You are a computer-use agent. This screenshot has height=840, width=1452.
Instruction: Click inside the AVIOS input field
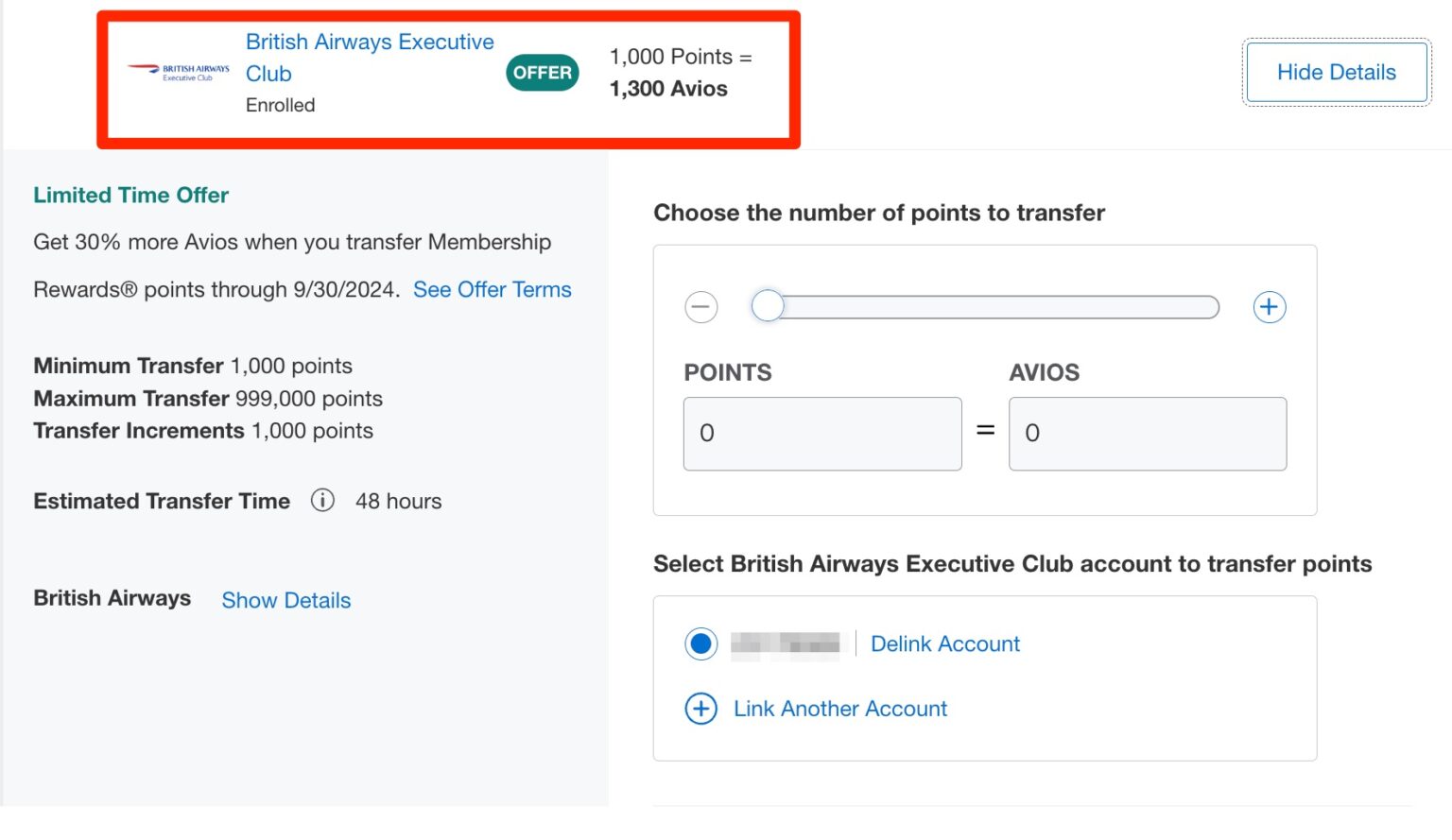1147,433
